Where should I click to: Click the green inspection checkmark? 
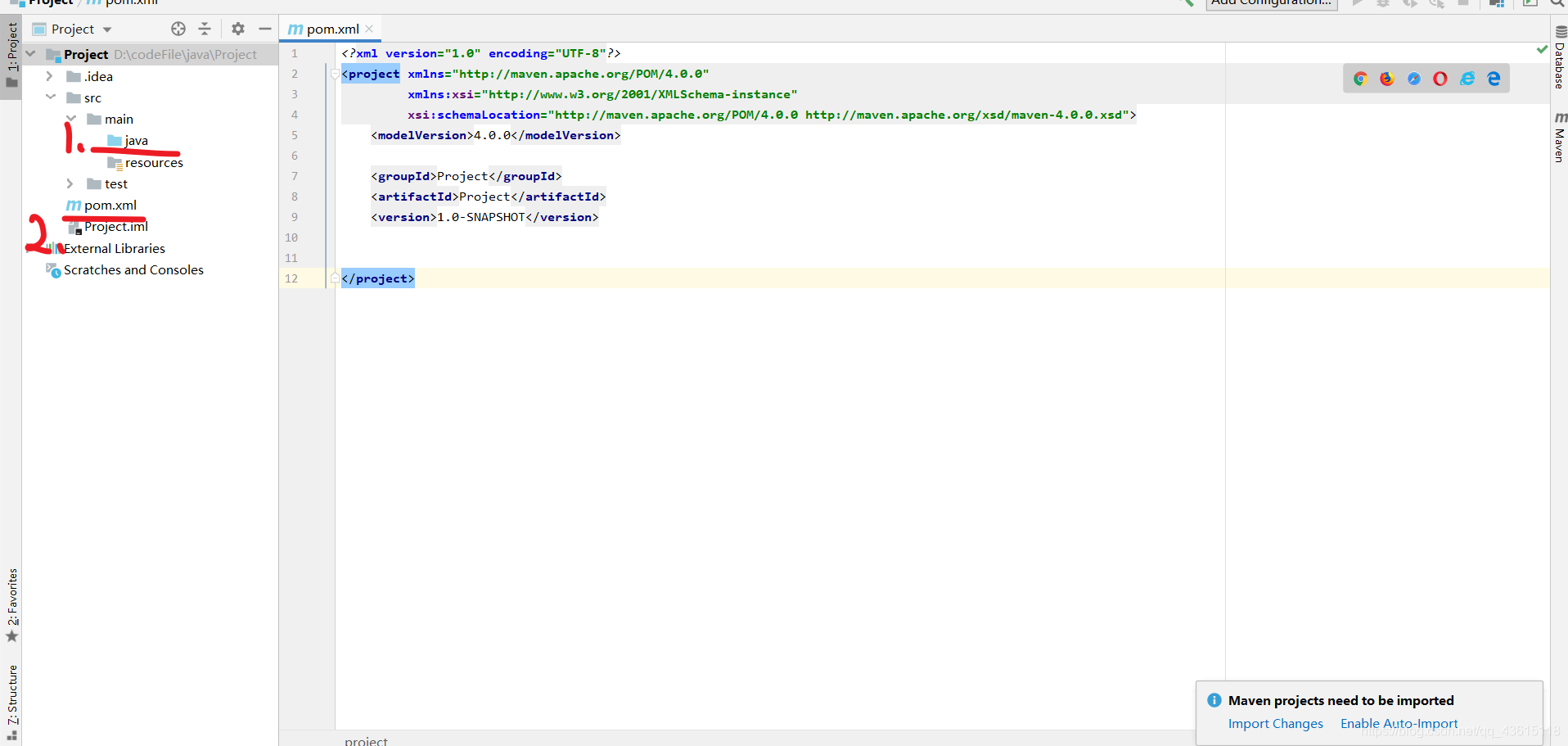coord(1542,50)
